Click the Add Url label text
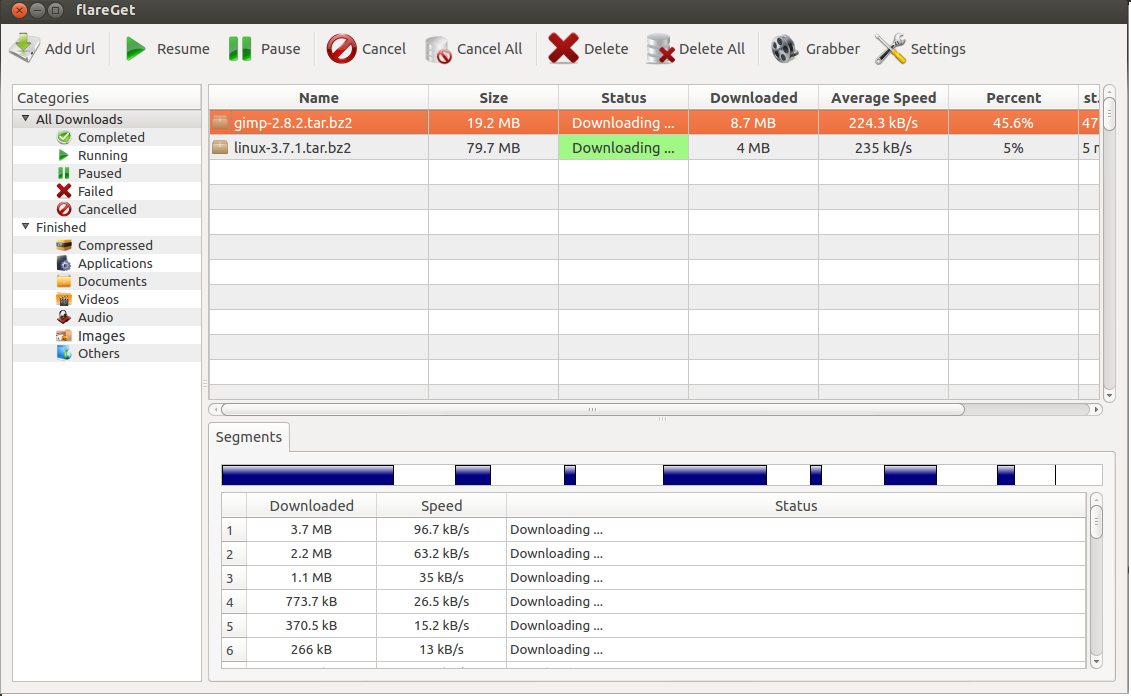This screenshot has width=1131, height=696. 70,49
